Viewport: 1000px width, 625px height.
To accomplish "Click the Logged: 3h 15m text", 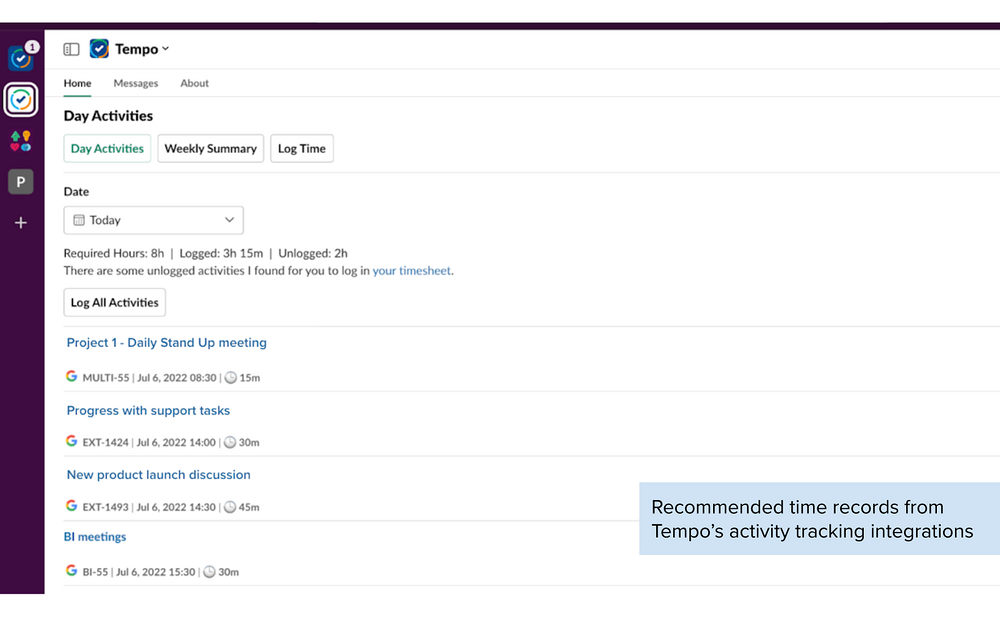I will tap(221, 253).
